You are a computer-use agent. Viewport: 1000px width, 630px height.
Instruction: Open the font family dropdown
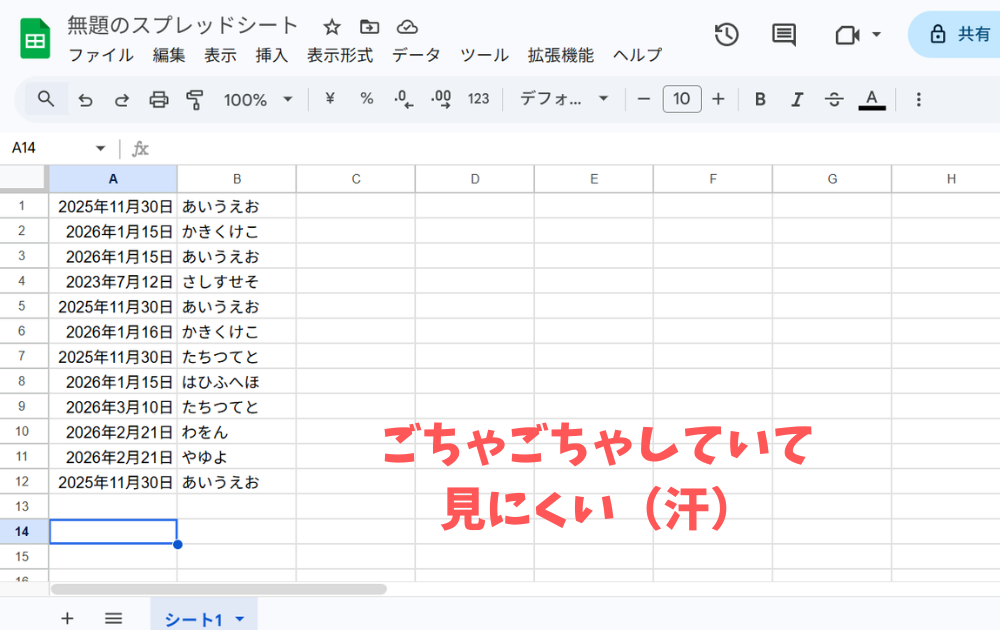tap(564, 99)
